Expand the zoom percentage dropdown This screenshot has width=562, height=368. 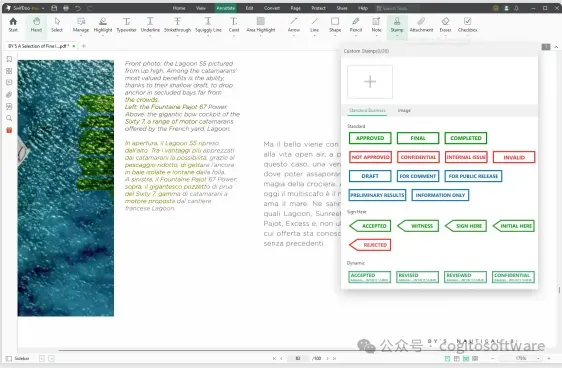[538, 358]
